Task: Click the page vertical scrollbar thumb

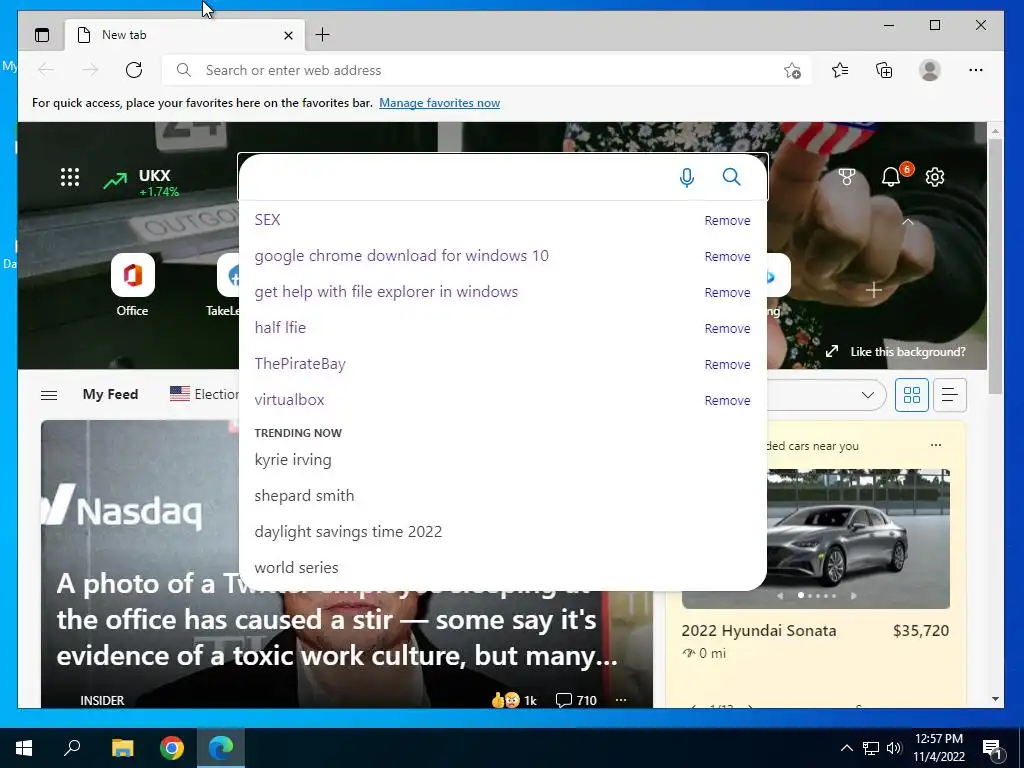Action: 995,264
